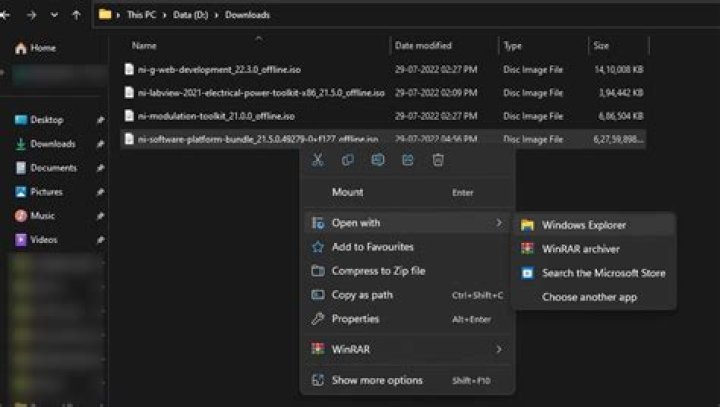Viewport: 720px width, 407px height.
Task: Sort by the Size column header
Action: [601, 45]
